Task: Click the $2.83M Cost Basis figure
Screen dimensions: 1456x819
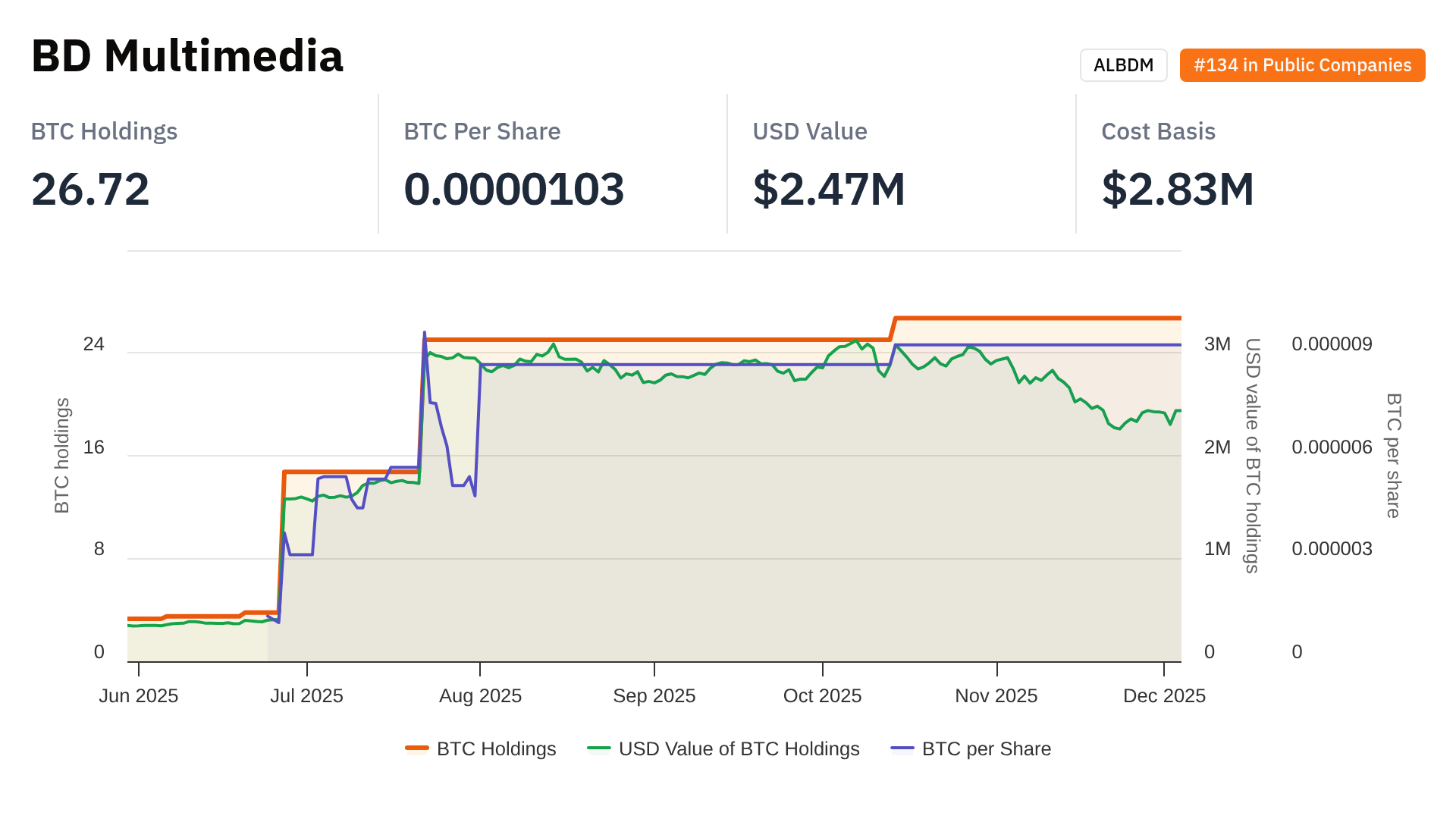Action: coord(1178,189)
